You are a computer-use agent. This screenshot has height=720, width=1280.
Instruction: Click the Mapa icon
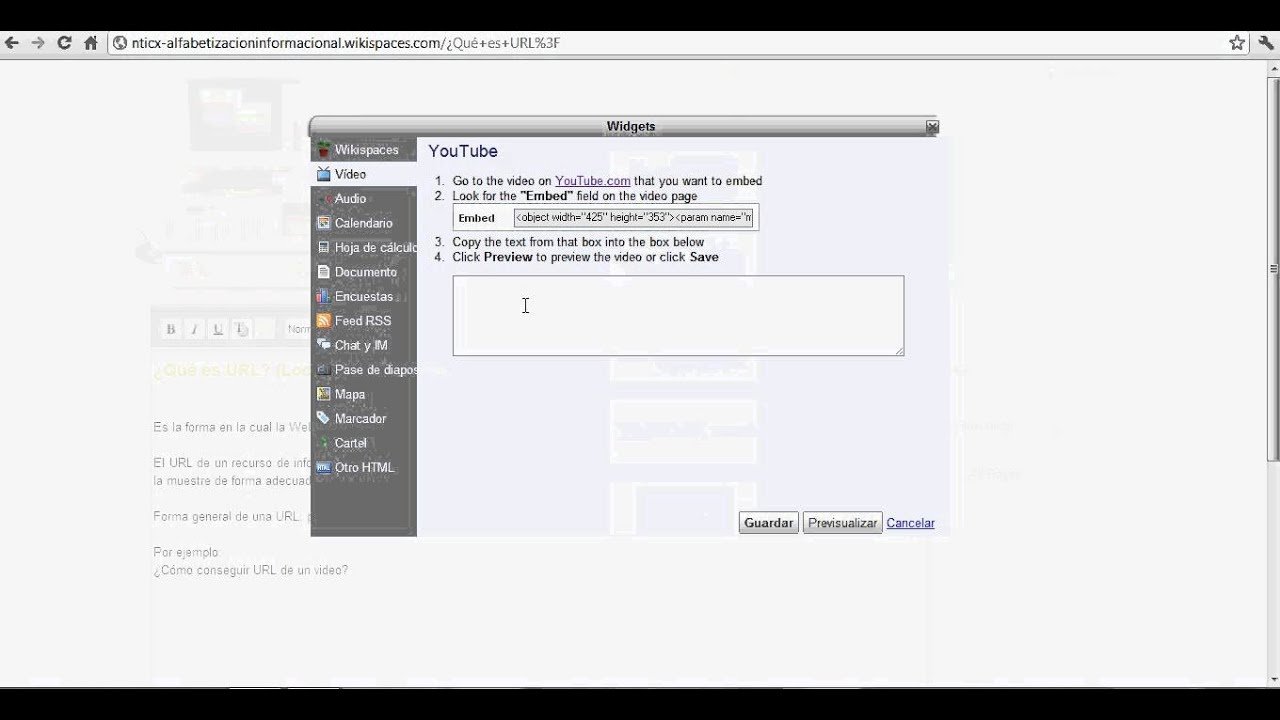[323, 395]
